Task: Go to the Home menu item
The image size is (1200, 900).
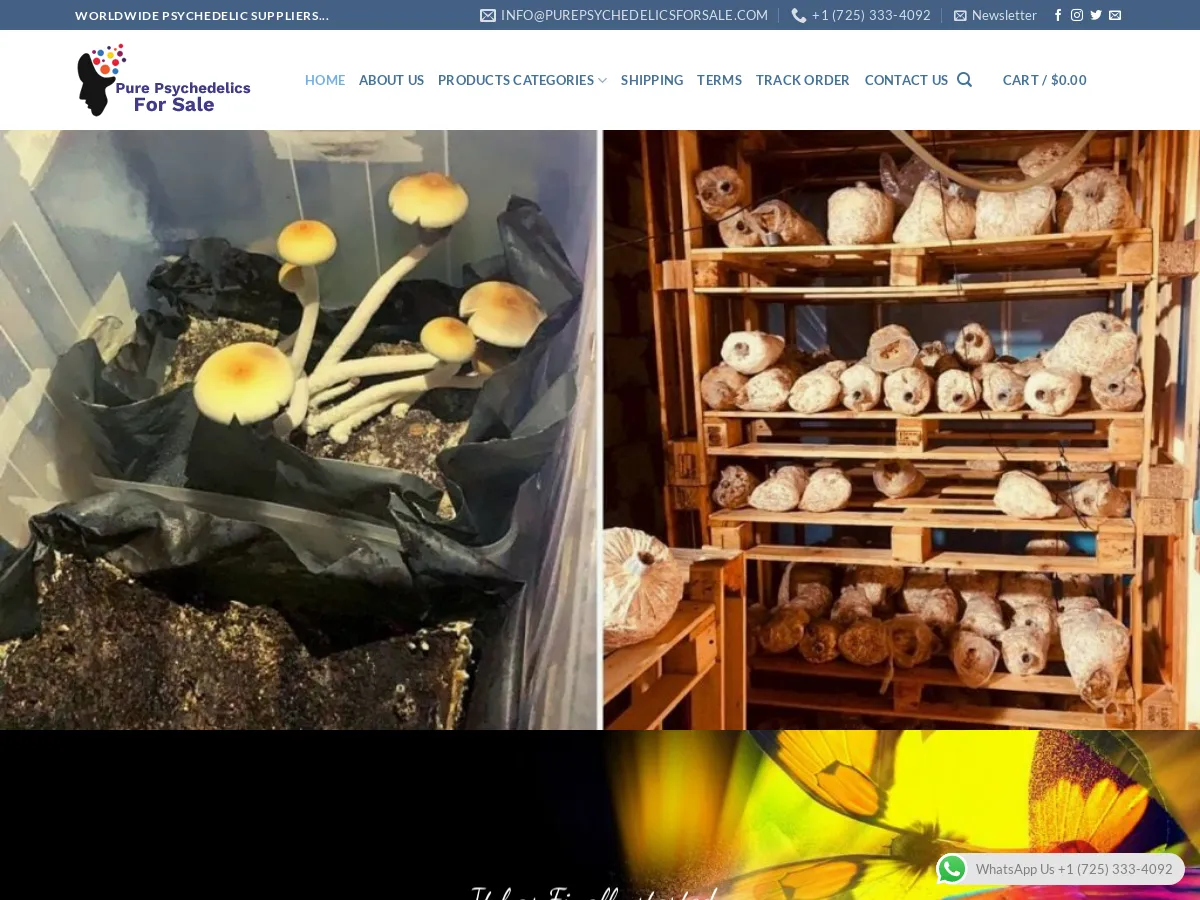Action: (x=325, y=80)
